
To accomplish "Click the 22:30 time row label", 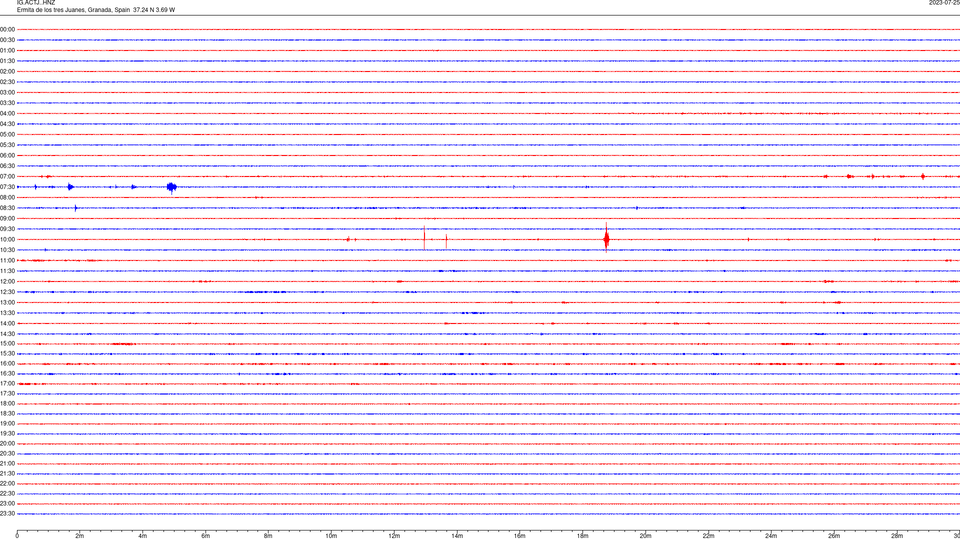I will (7, 493).
